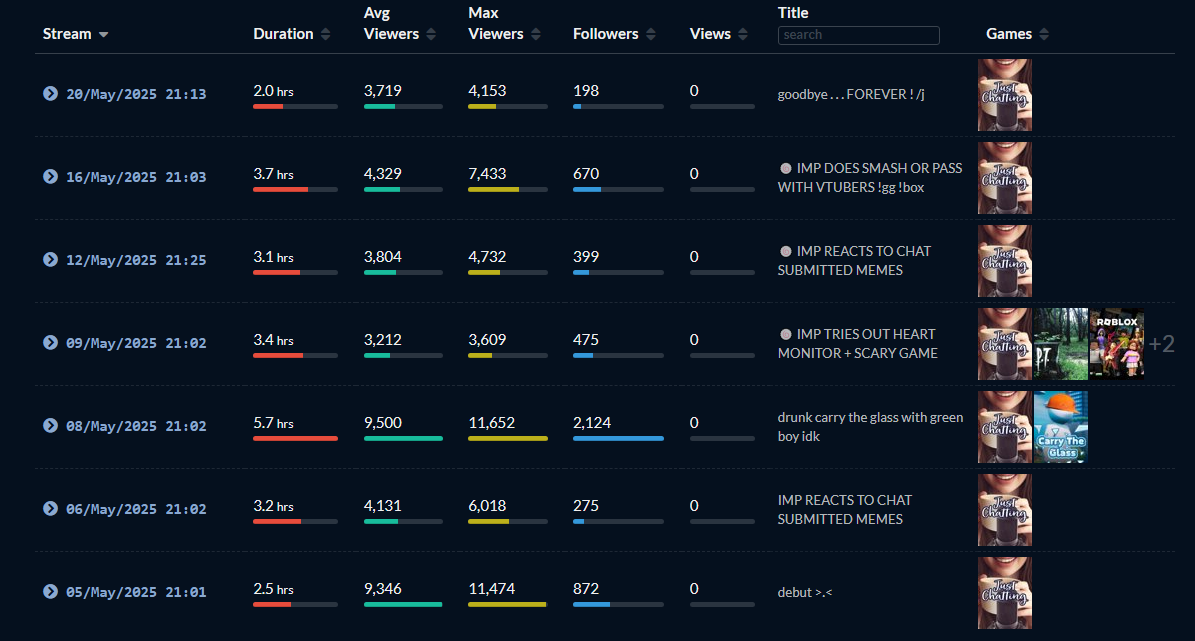Click the 5.7 hrs red duration bar
Screen dimensions: 1195x641
click(x=295, y=439)
